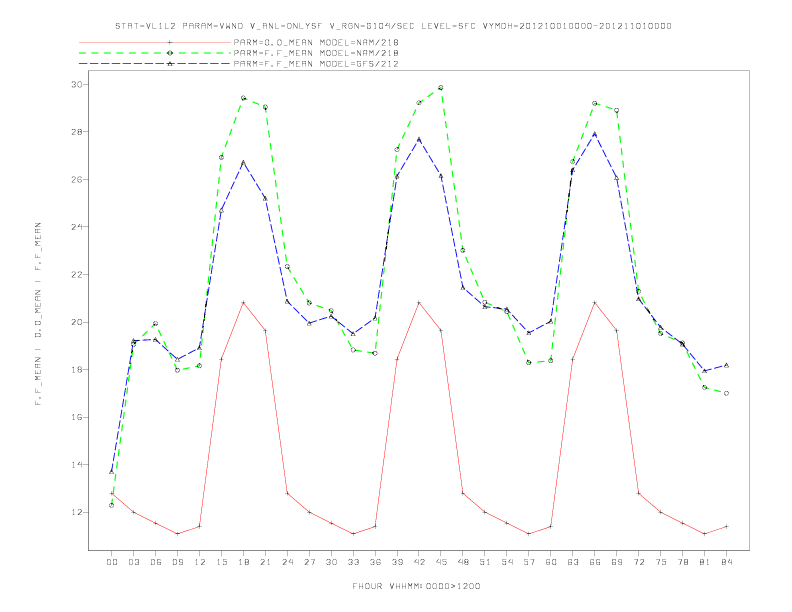
Task: Click the red plus marker at hour 84
Action: pyautogui.click(x=726, y=526)
